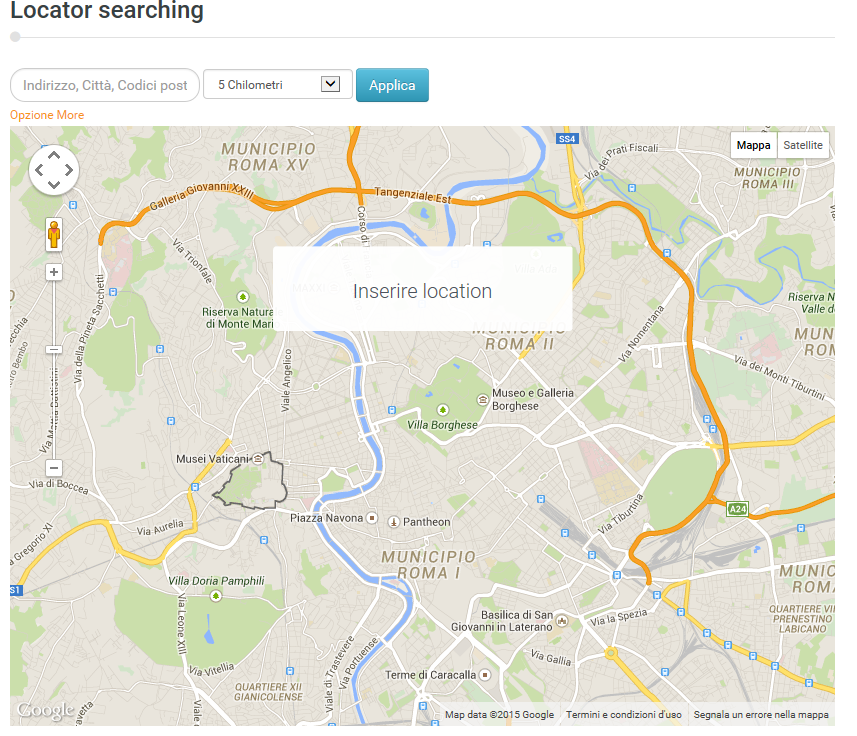Click the Villa Borghese park marker
The width and height of the screenshot is (857, 736).
click(443, 409)
